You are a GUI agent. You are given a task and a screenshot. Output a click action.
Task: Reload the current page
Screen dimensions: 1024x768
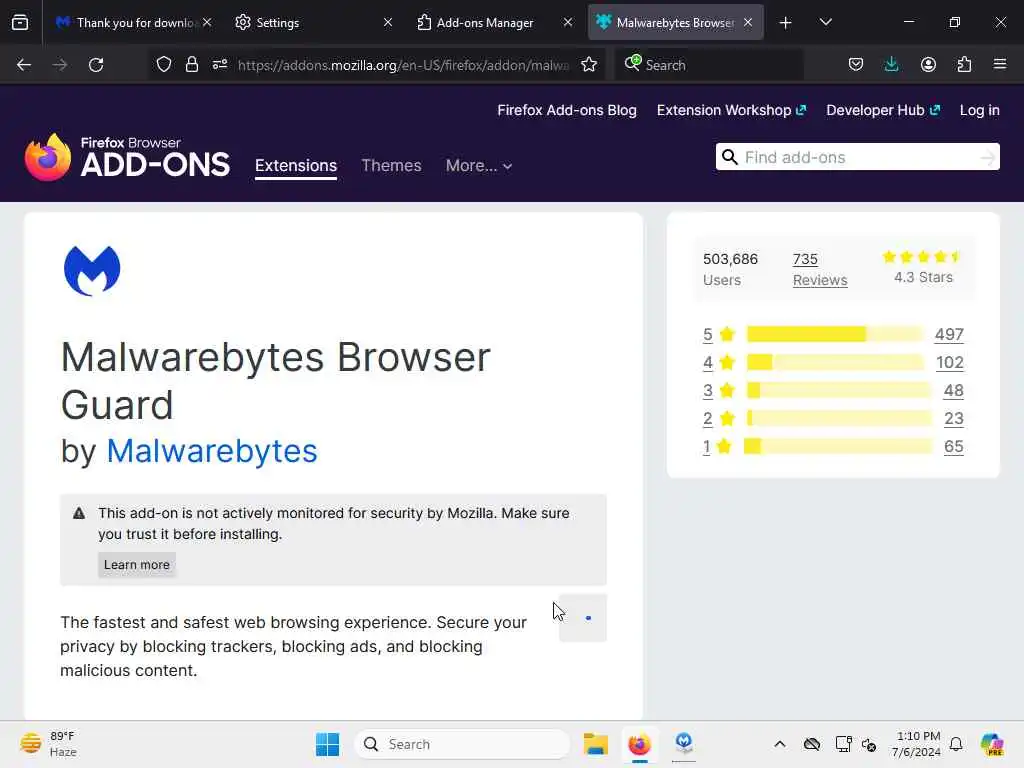(x=96, y=65)
